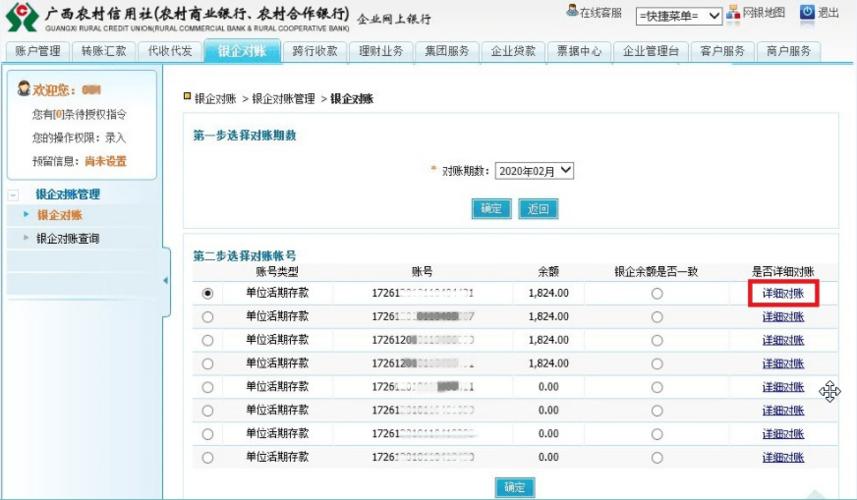Screen dimensions: 857x500
Task: Click the 退出 logout power icon
Action: coord(807,12)
